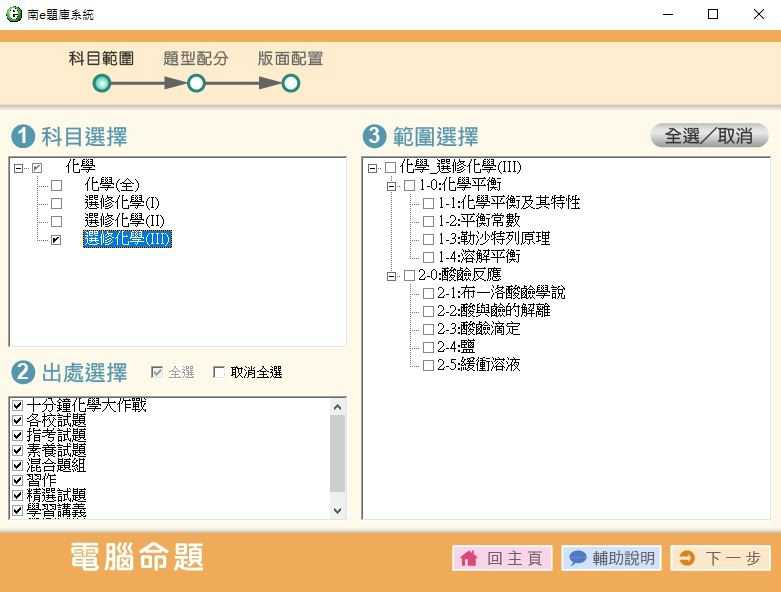
Task: Uncheck 學習講義 source
Action: tap(17, 510)
